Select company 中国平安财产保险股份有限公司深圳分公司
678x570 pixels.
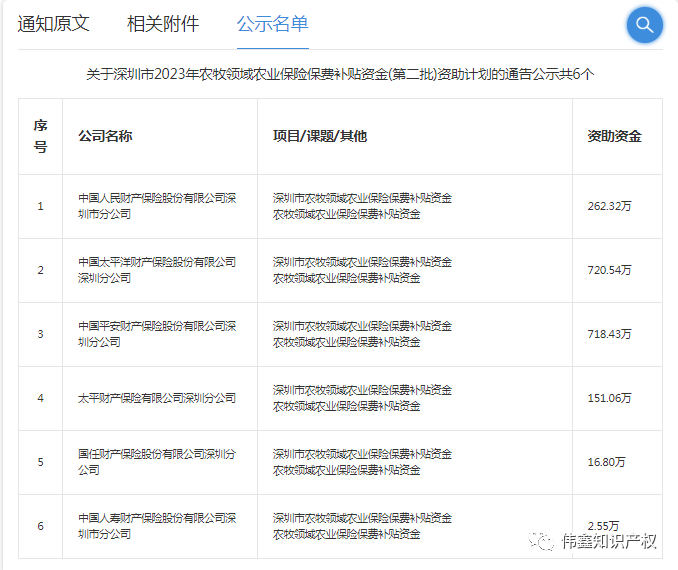tap(157, 334)
